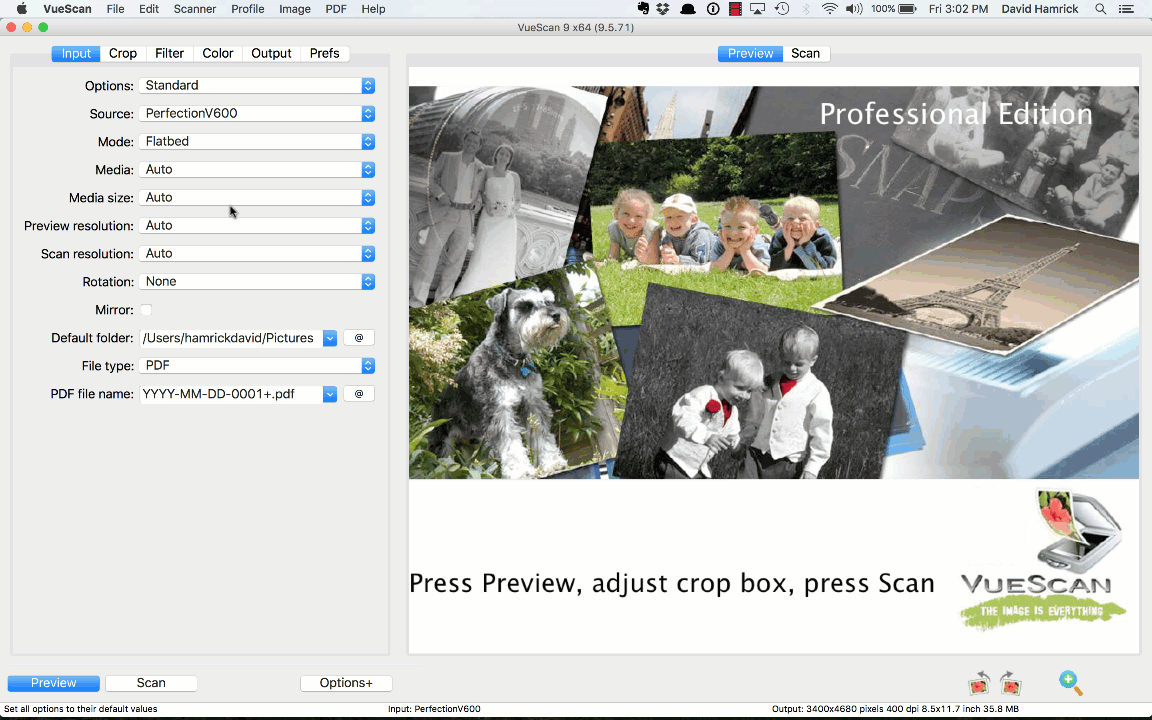Open the Scanner menu in the menu bar
Viewport: 1152px width, 720px height.
(194, 9)
